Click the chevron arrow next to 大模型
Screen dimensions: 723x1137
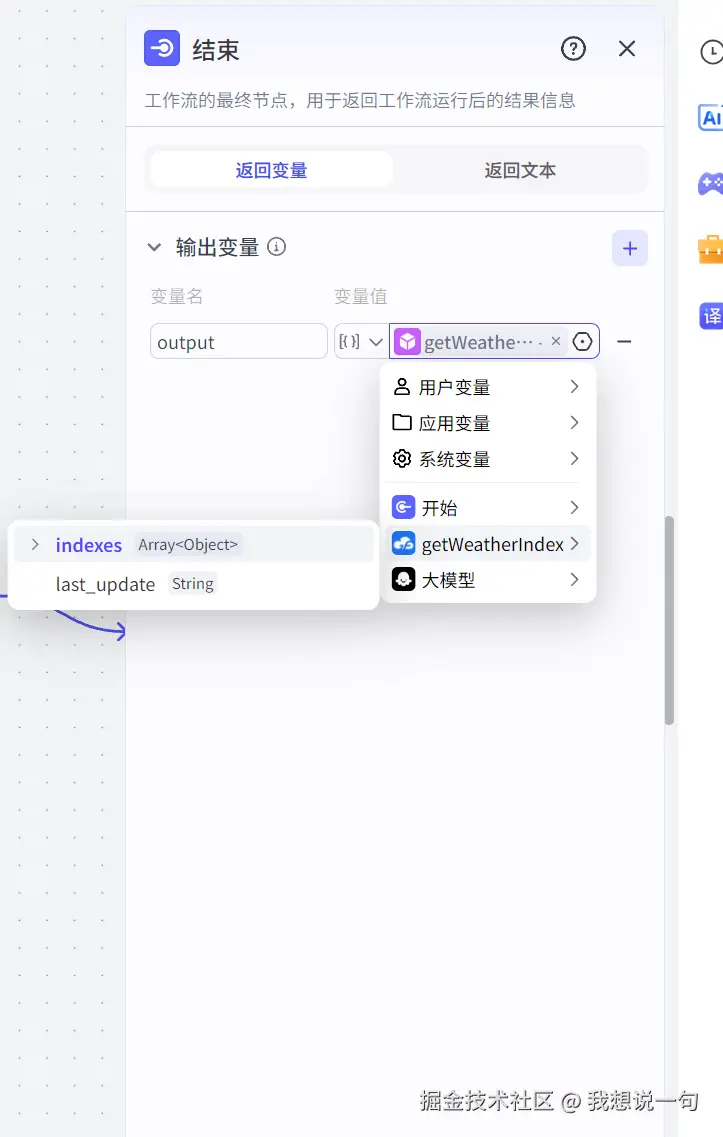pyautogui.click(x=574, y=579)
